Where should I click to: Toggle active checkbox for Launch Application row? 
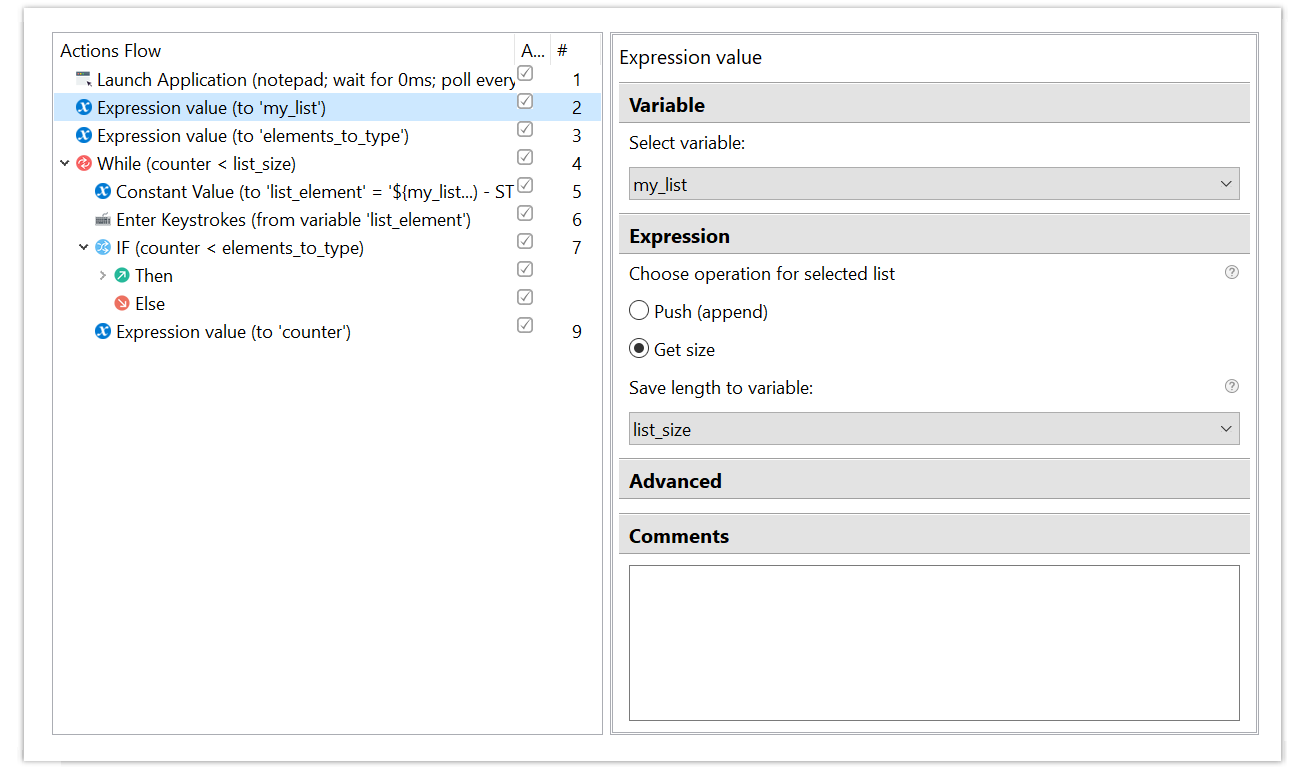coord(525,73)
